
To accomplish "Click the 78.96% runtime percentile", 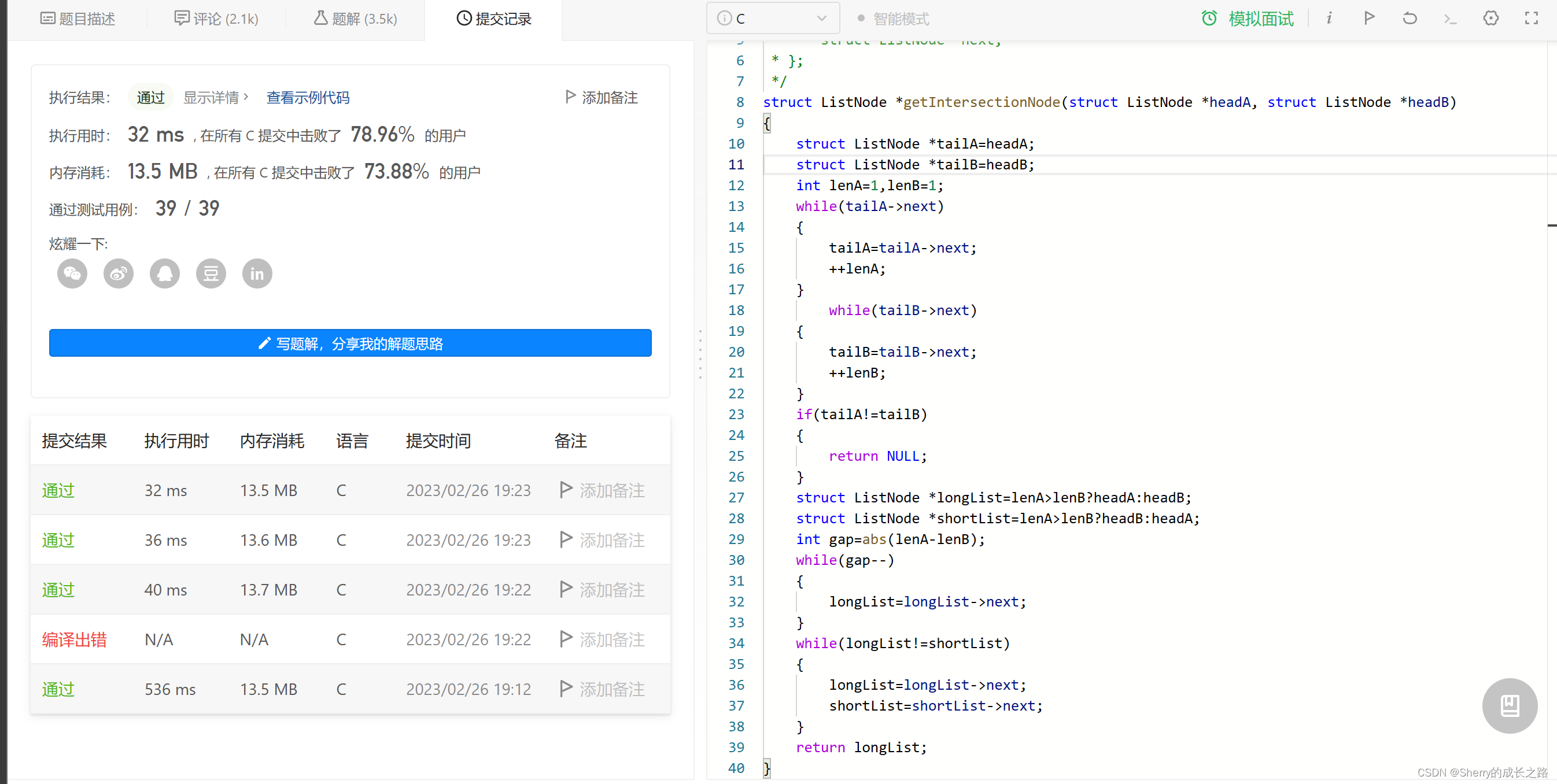I will pyautogui.click(x=383, y=134).
